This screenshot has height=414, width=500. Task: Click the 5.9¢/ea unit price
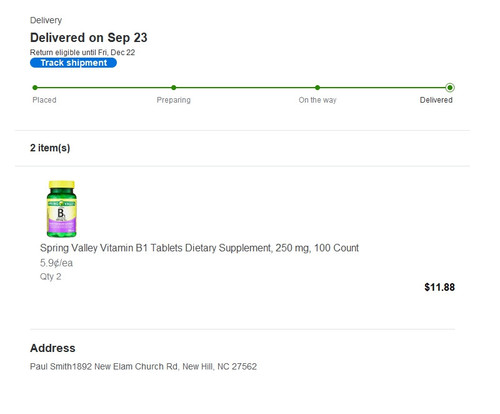pos(56,263)
